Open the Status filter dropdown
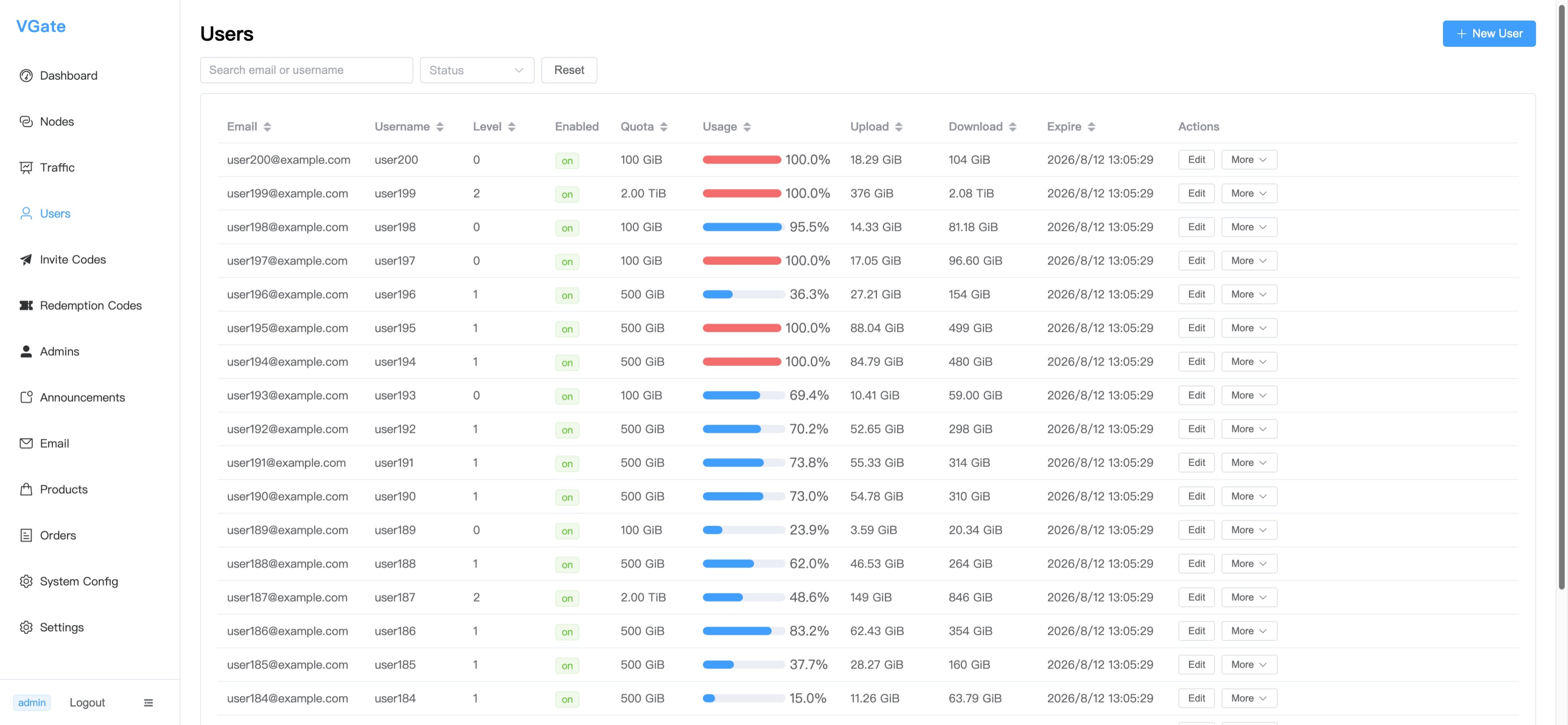Image resolution: width=1568 pixels, height=725 pixels. click(x=477, y=70)
